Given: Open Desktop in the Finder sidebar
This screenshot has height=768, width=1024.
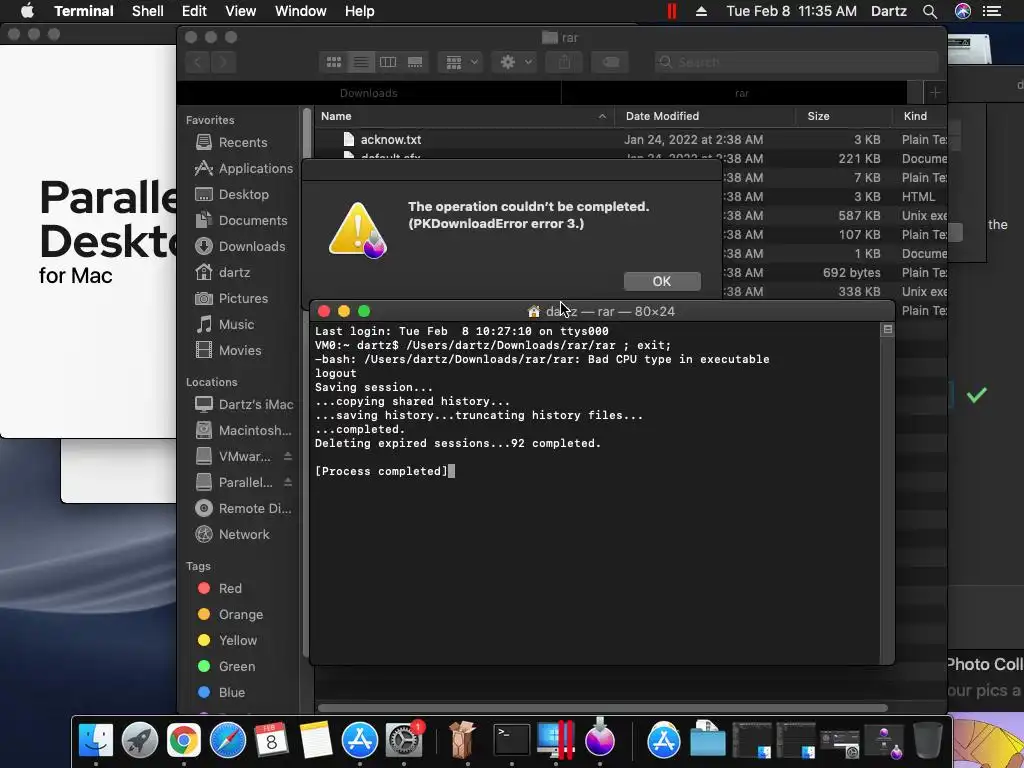Looking at the screenshot, I should click(x=243, y=195).
